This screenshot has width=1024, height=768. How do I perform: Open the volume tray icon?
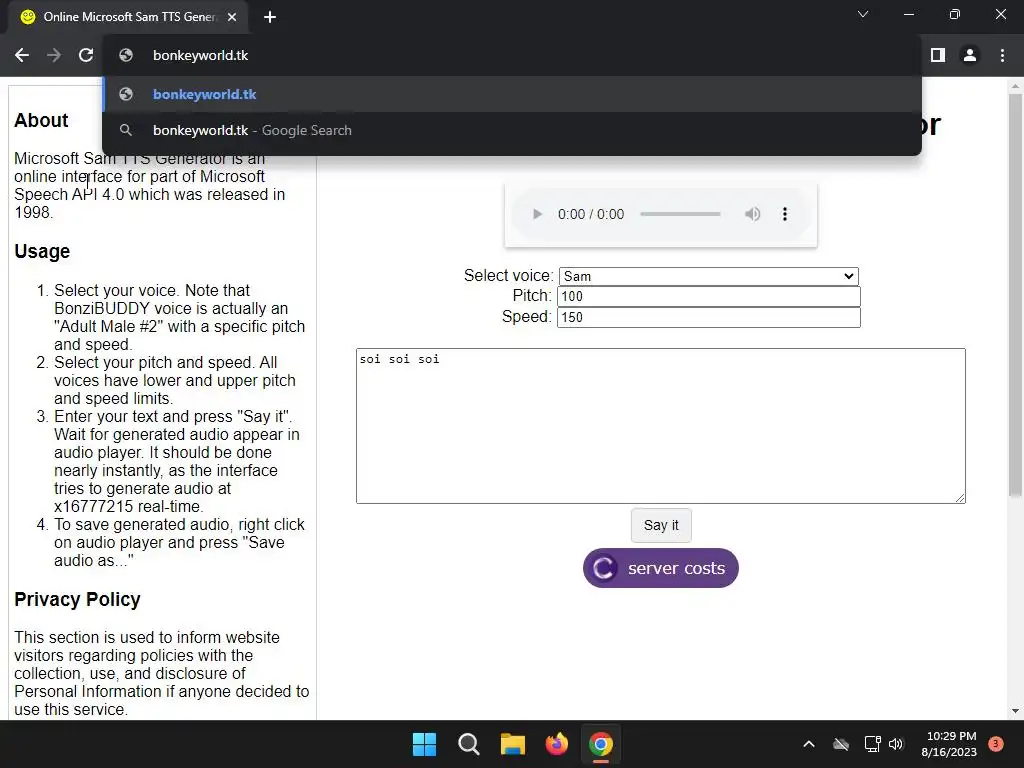[x=896, y=744]
